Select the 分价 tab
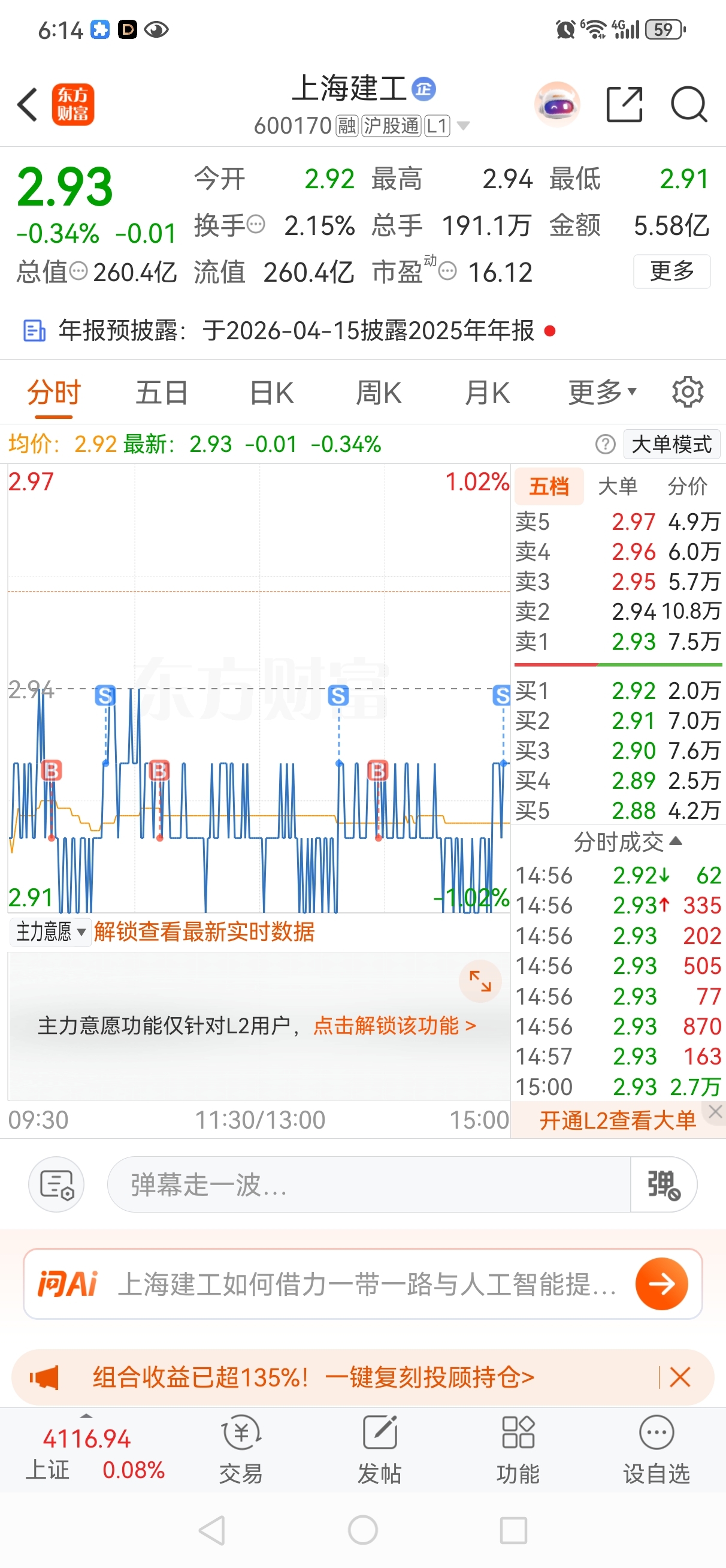 687,486
